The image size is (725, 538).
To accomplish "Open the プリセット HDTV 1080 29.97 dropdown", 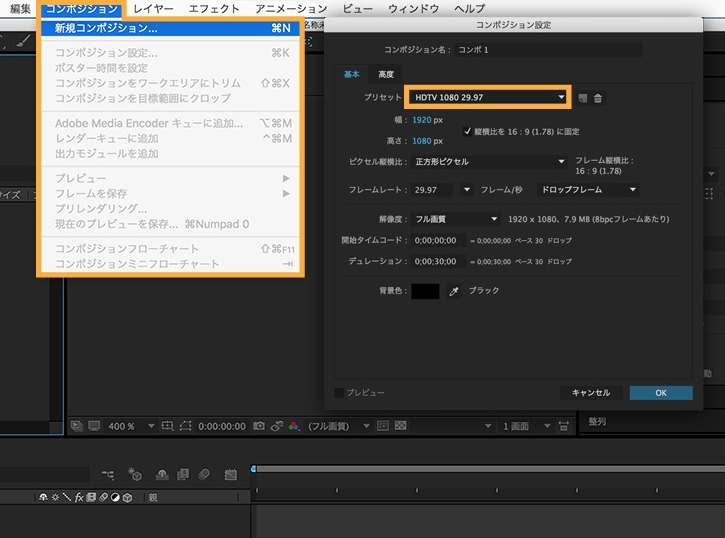I will click(x=488, y=97).
